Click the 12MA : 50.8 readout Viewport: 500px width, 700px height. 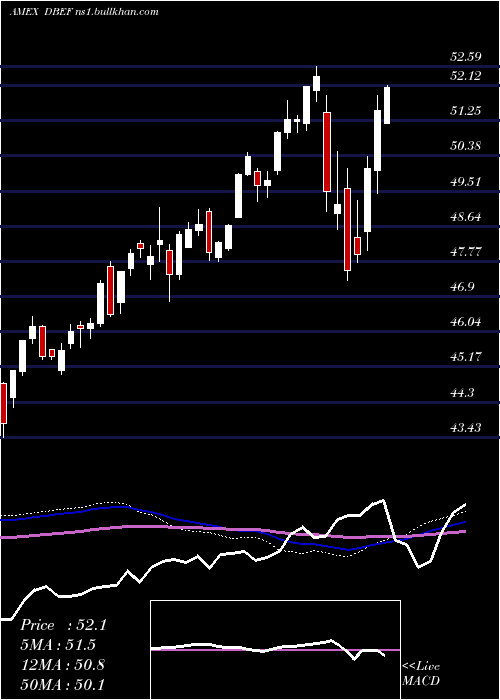(62, 665)
